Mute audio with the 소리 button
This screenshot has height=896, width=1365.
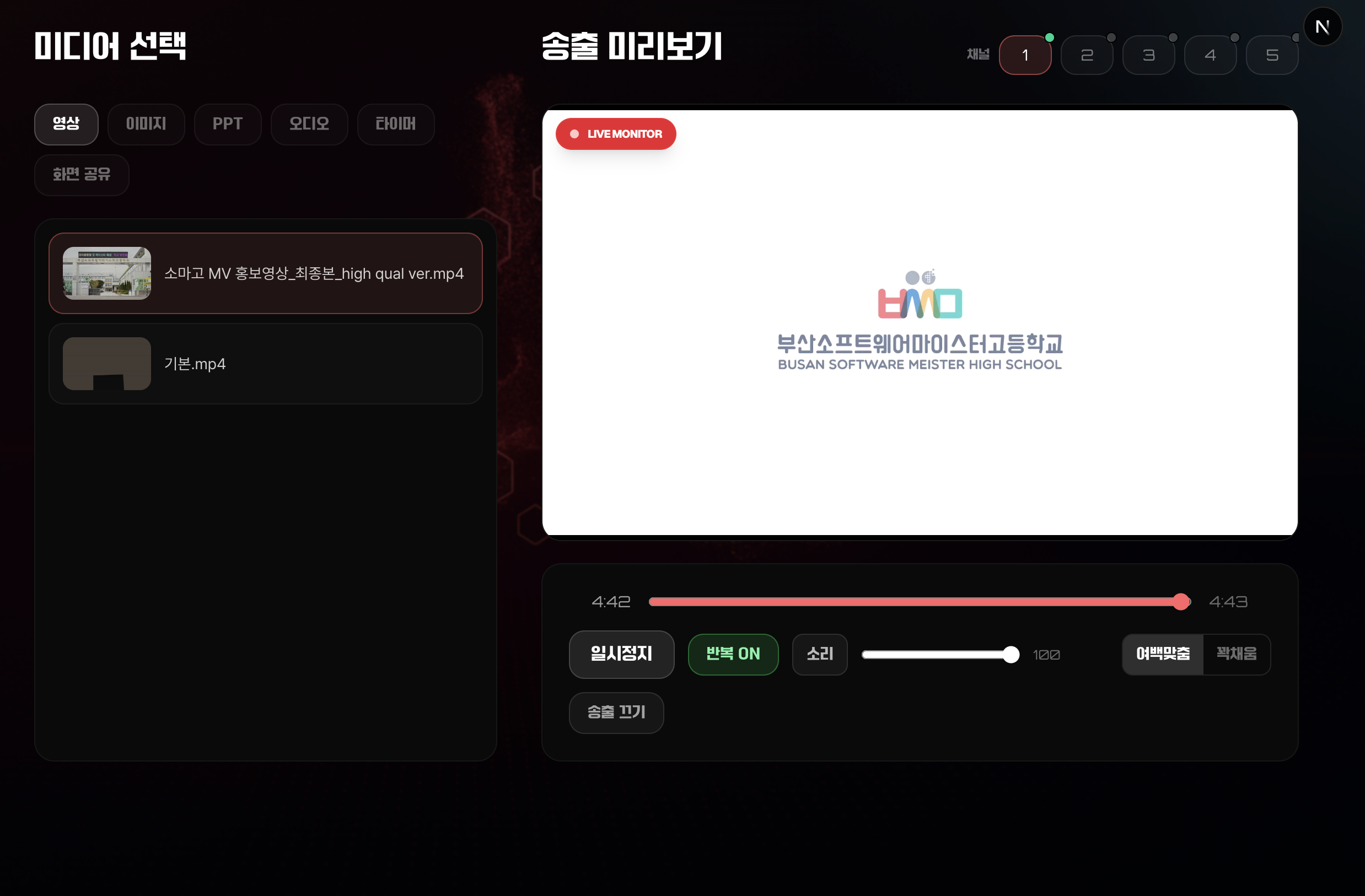820,654
